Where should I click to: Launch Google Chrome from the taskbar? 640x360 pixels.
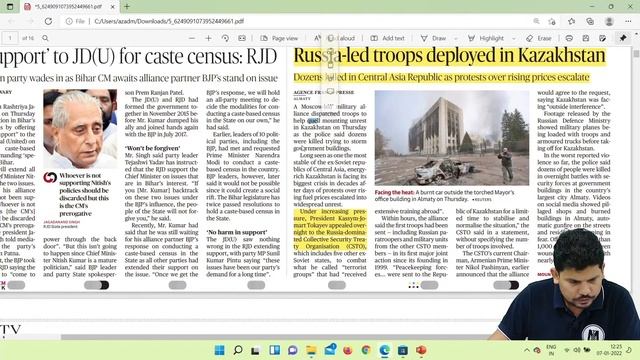pos(366,350)
